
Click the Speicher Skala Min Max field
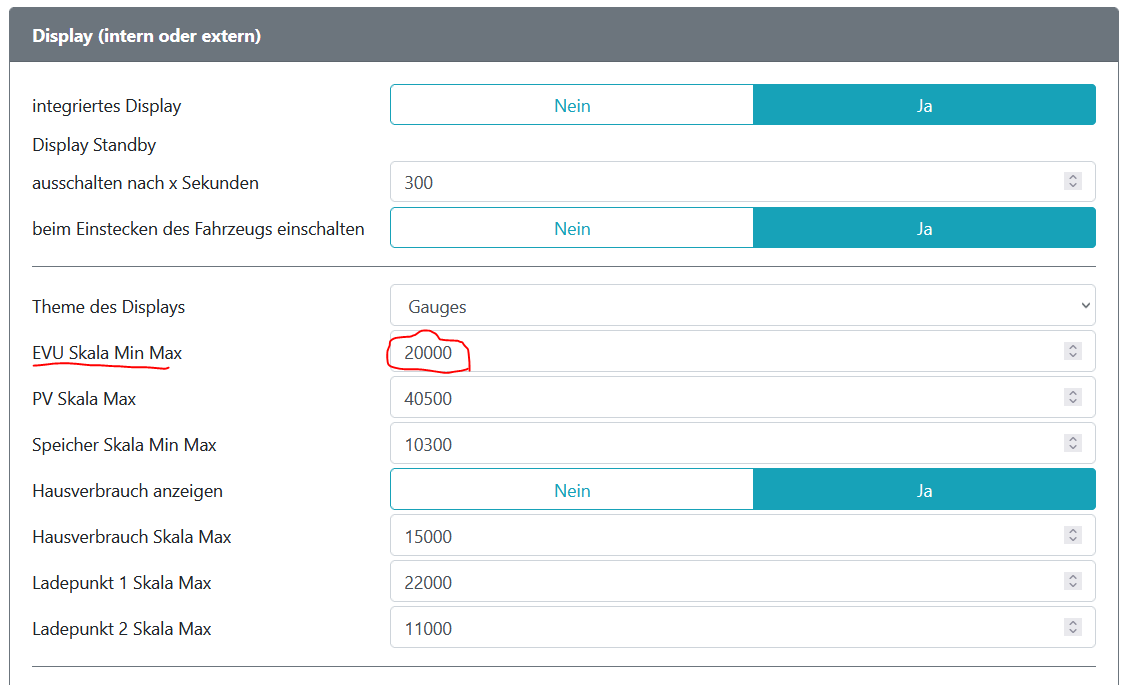pyautogui.click(x=725, y=445)
